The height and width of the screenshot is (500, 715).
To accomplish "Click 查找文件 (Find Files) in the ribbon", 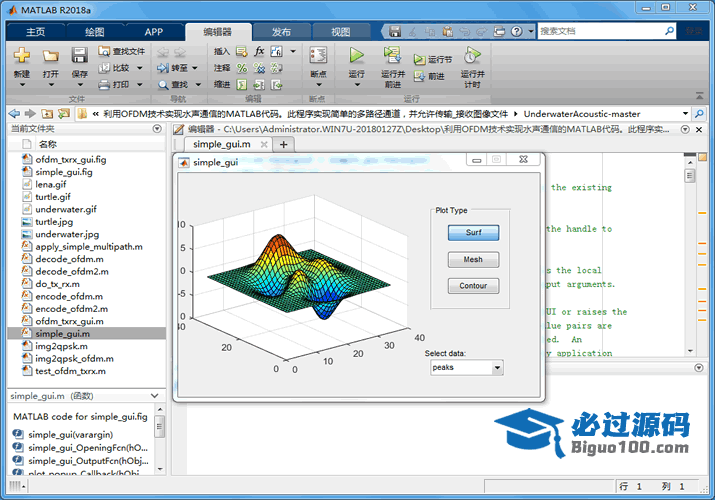I will click(122, 52).
